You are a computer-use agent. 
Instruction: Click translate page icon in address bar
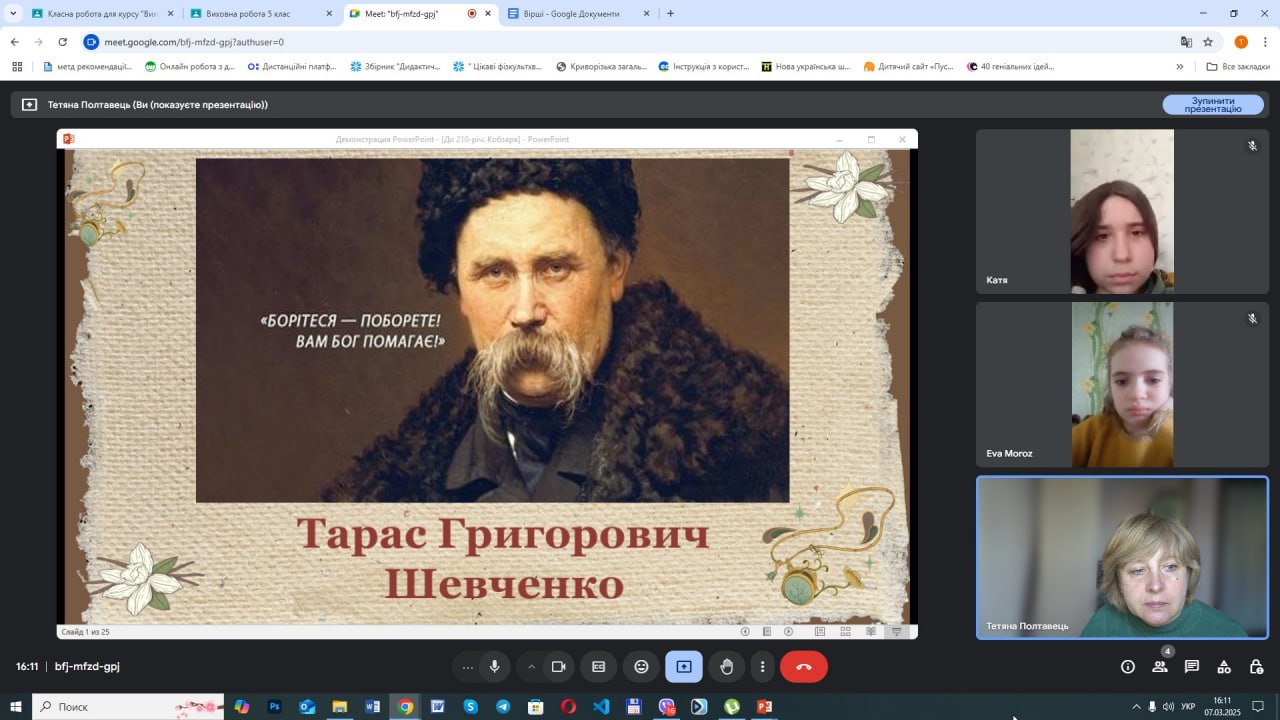point(1186,42)
